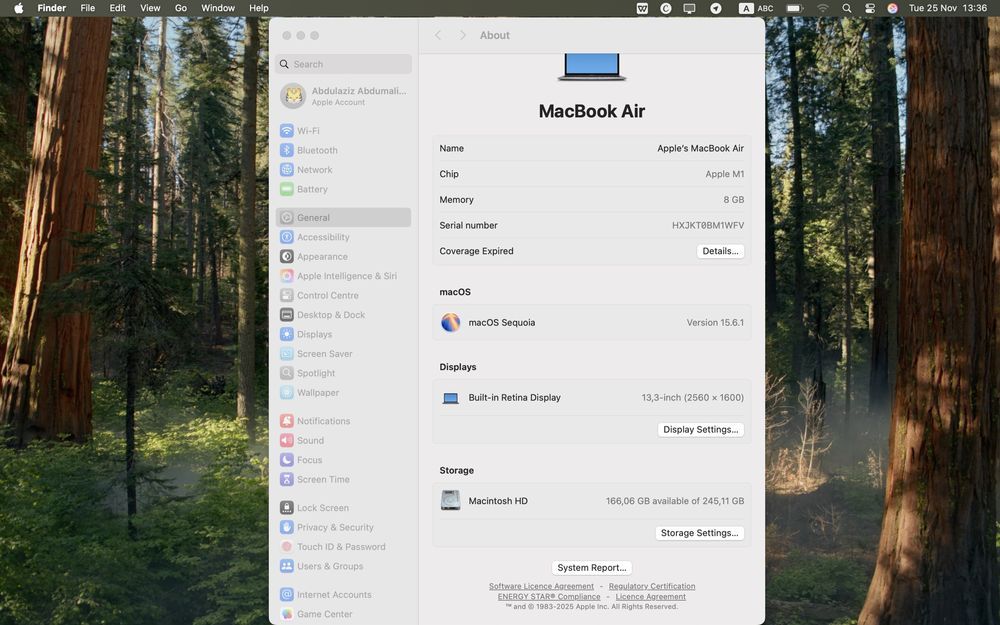Open Screen Saver icon in sidebar

tap(287, 353)
